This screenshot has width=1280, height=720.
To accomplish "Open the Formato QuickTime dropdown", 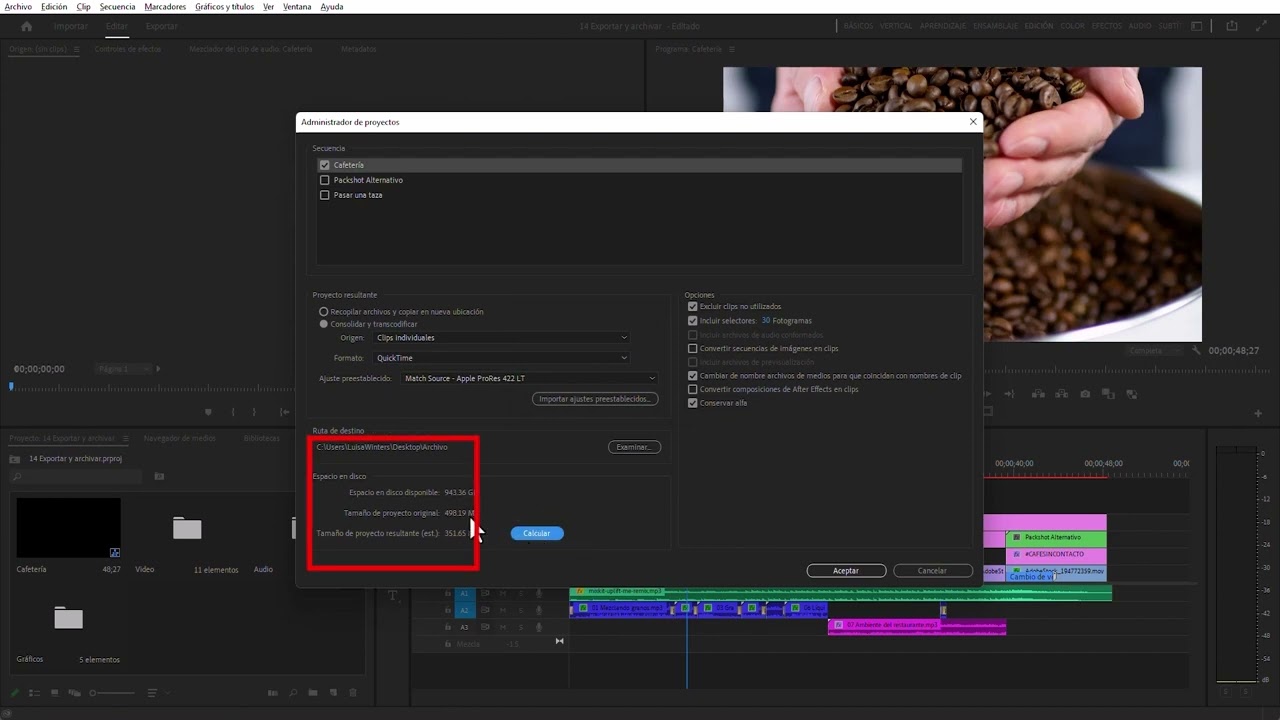I will 501,358.
